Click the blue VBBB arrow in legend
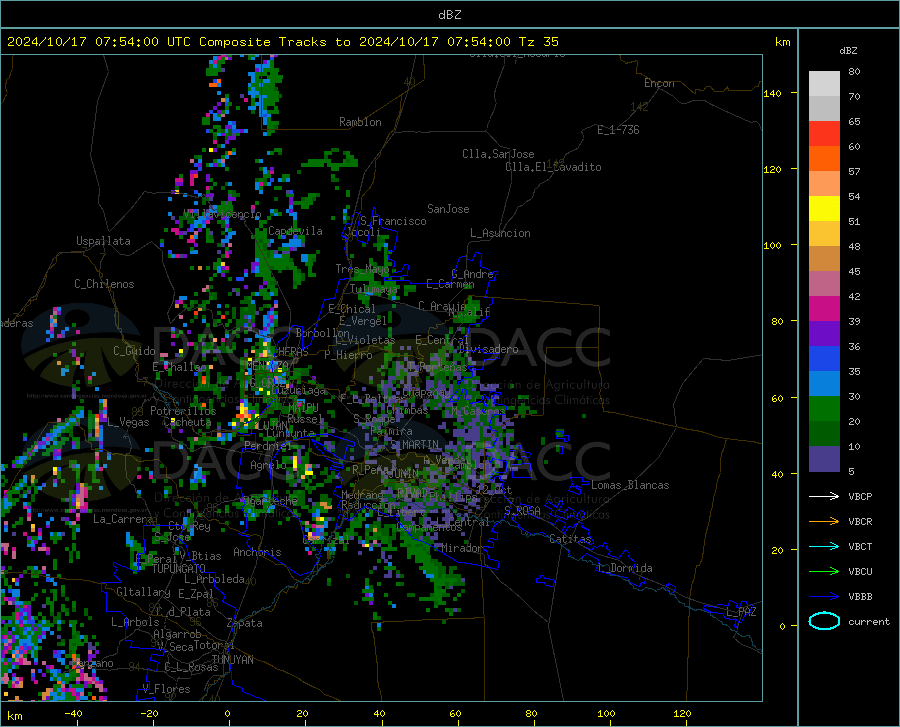This screenshot has height=727, width=900. pos(824,597)
